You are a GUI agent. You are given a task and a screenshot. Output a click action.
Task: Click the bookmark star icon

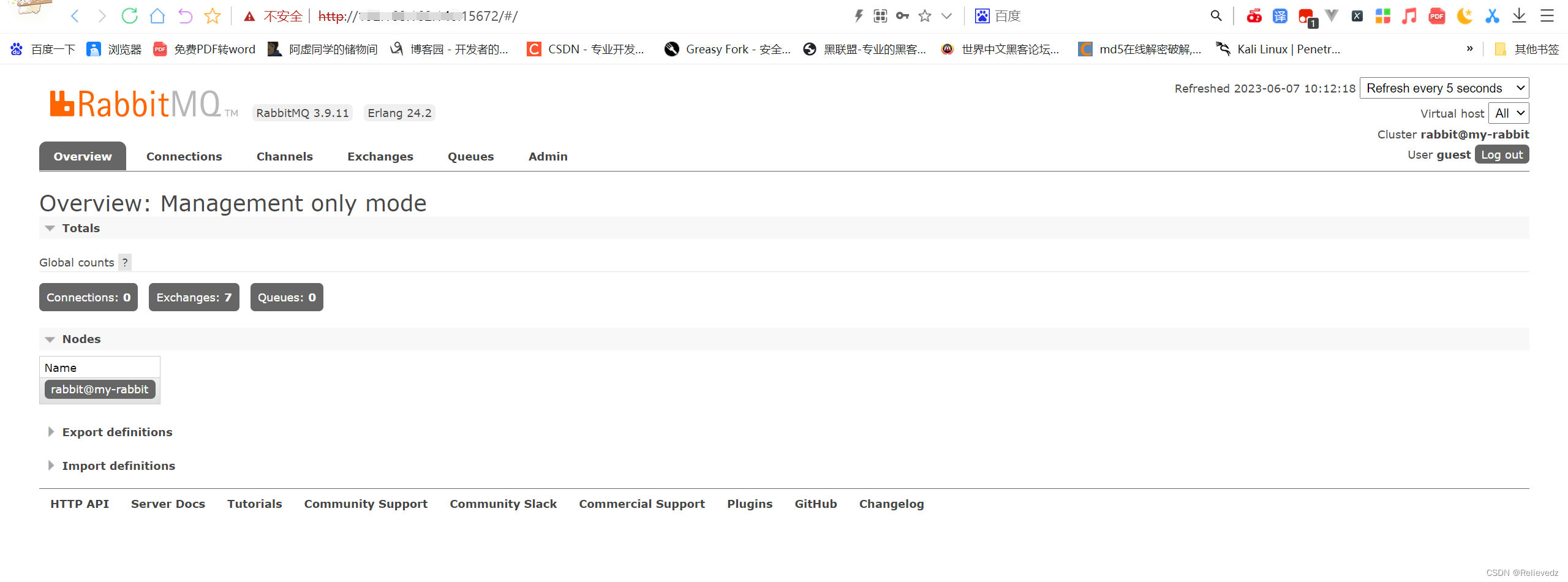coord(213,16)
